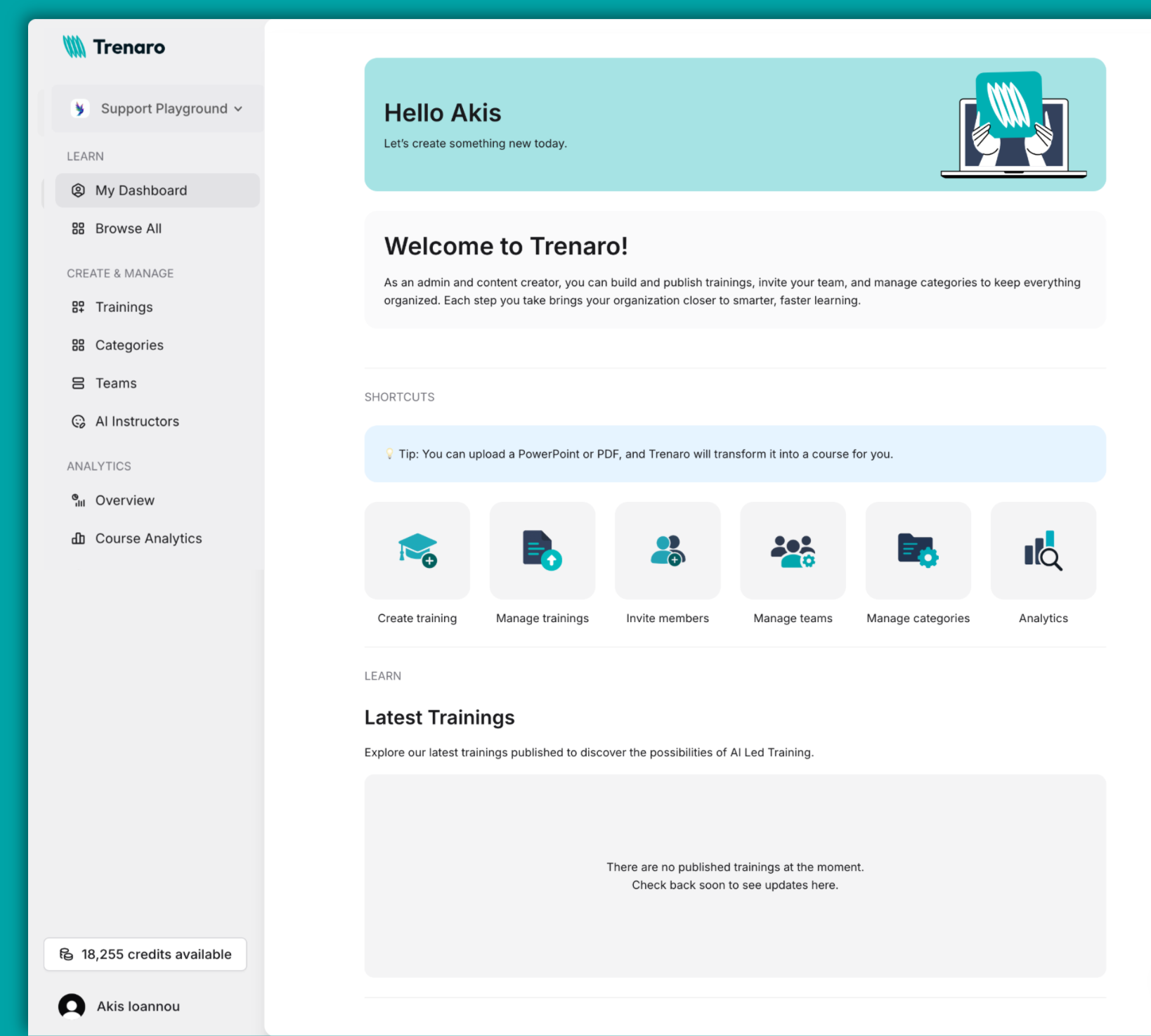Select the Overview analytics icon
Image resolution: width=1151 pixels, height=1036 pixels.
tap(79, 500)
